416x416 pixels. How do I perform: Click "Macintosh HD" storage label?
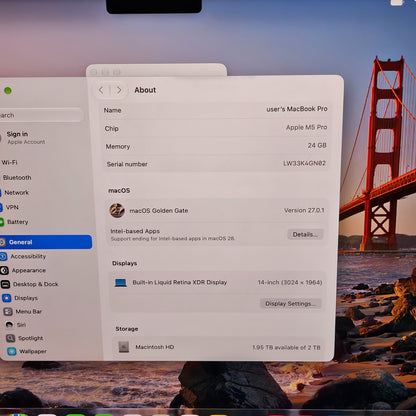[155, 347]
